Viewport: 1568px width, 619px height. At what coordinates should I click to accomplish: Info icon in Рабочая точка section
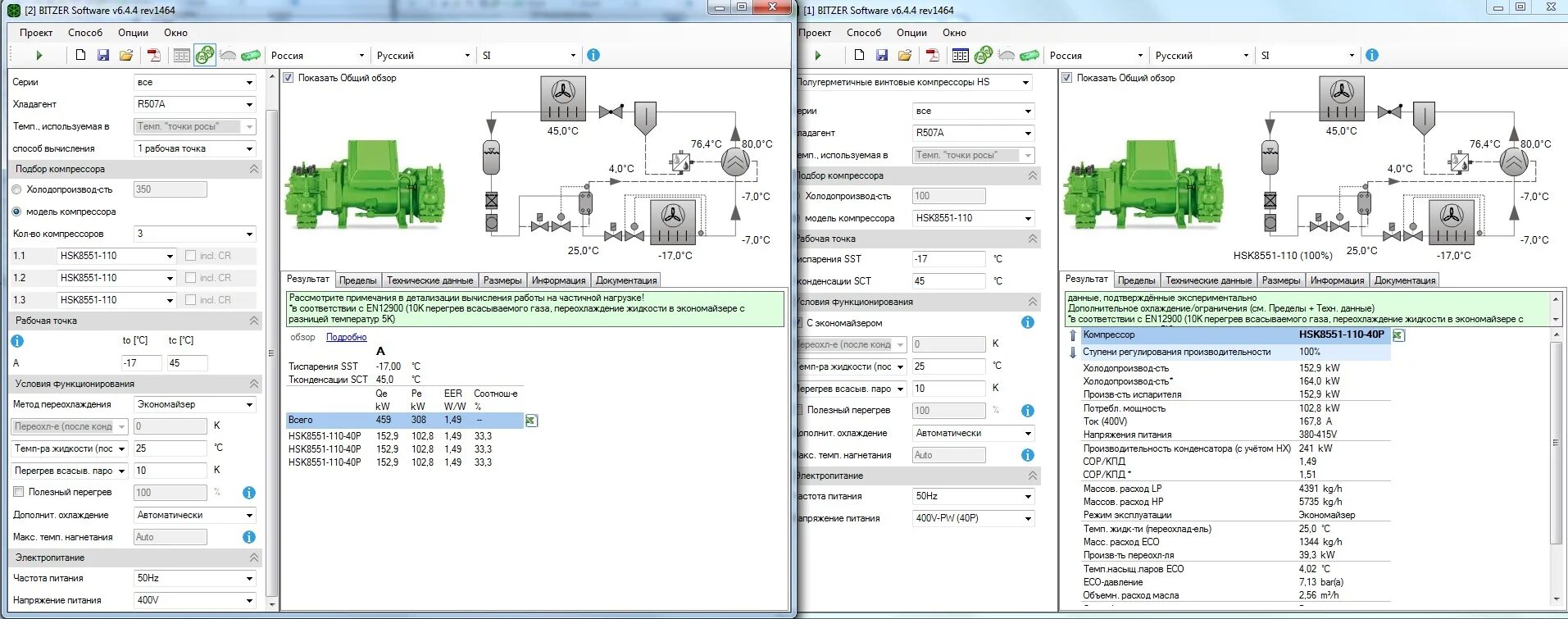coord(17,341)
